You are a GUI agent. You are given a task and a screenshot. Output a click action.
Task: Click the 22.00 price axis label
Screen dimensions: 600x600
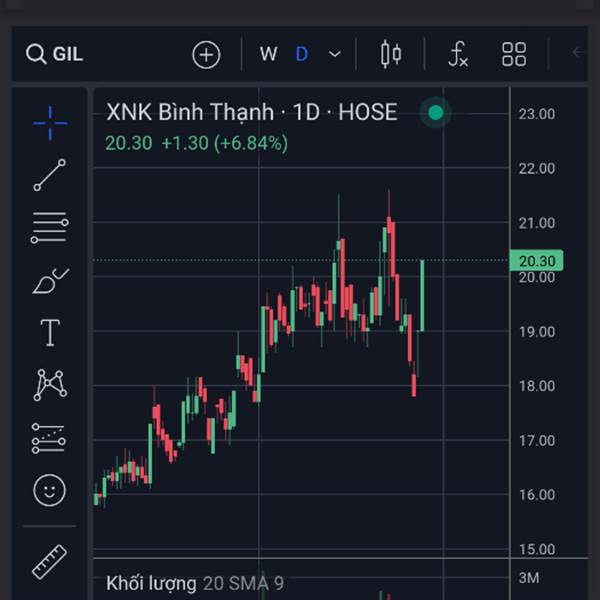coord(537,169)
